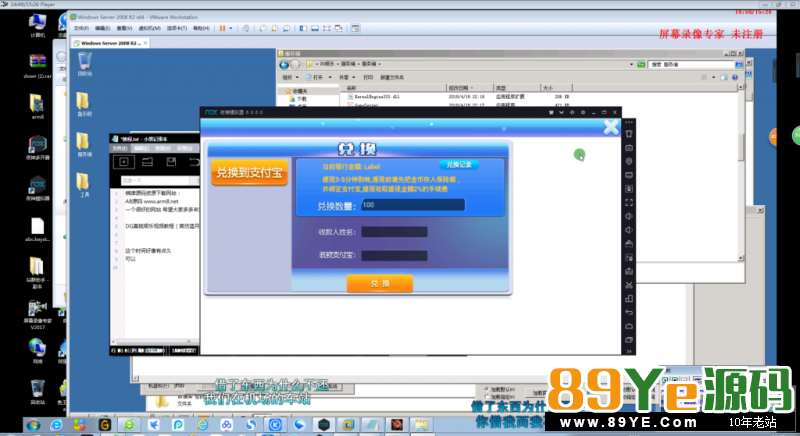Open the VMware 编辑(E) menu
Viewport: 800px width, 436px height.
point(102,29)
